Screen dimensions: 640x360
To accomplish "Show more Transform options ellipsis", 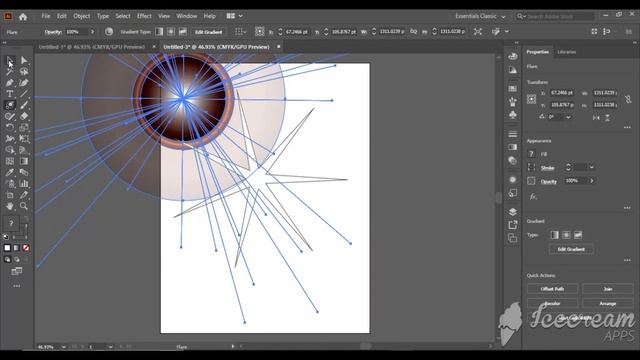I will click(627, 127).
